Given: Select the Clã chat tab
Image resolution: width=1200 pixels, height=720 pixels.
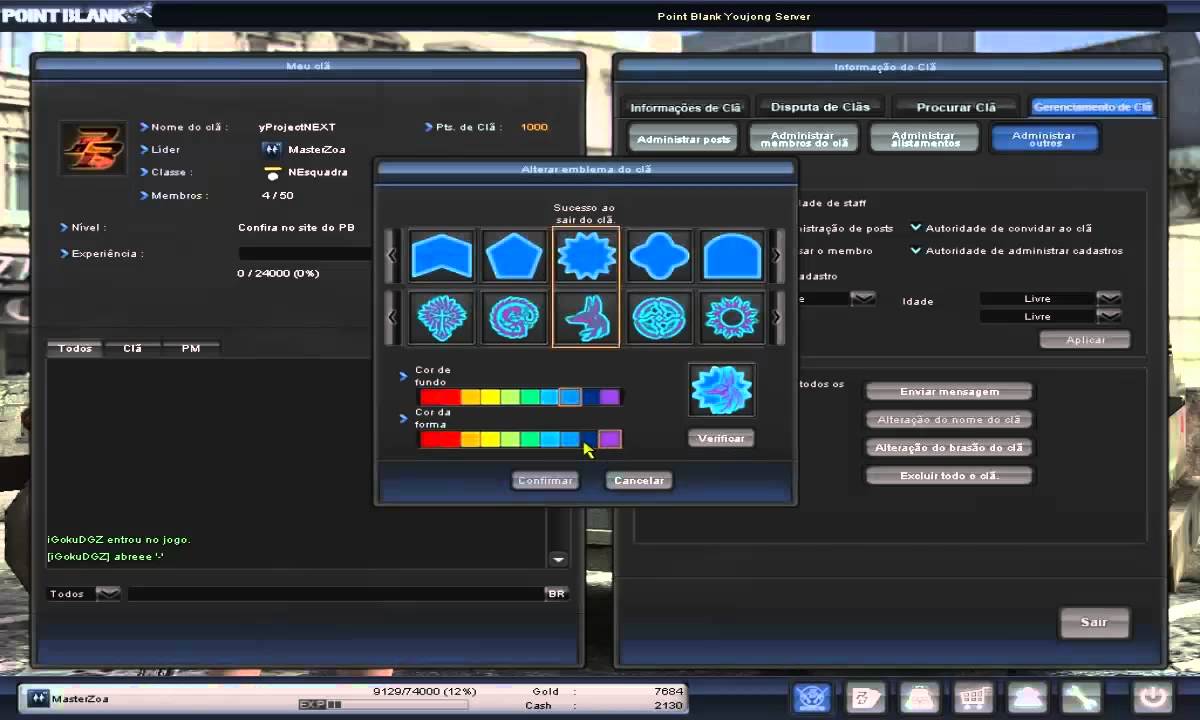Looking at the screenshot, I should 132,348.
